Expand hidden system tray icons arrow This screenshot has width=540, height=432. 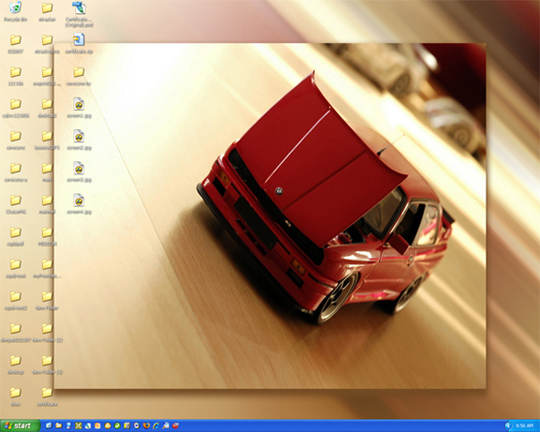point(508,426)
